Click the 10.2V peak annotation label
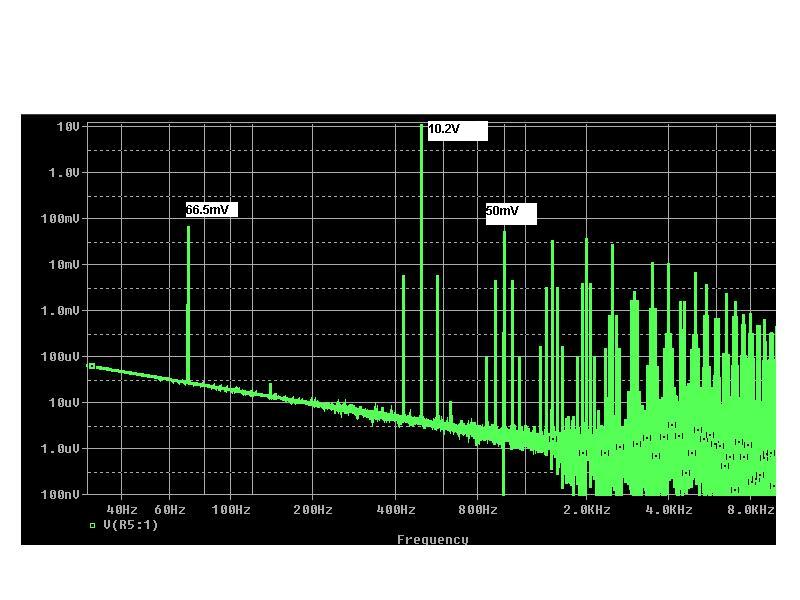Screen dimensions: 800x600 [x=458, y=131]
